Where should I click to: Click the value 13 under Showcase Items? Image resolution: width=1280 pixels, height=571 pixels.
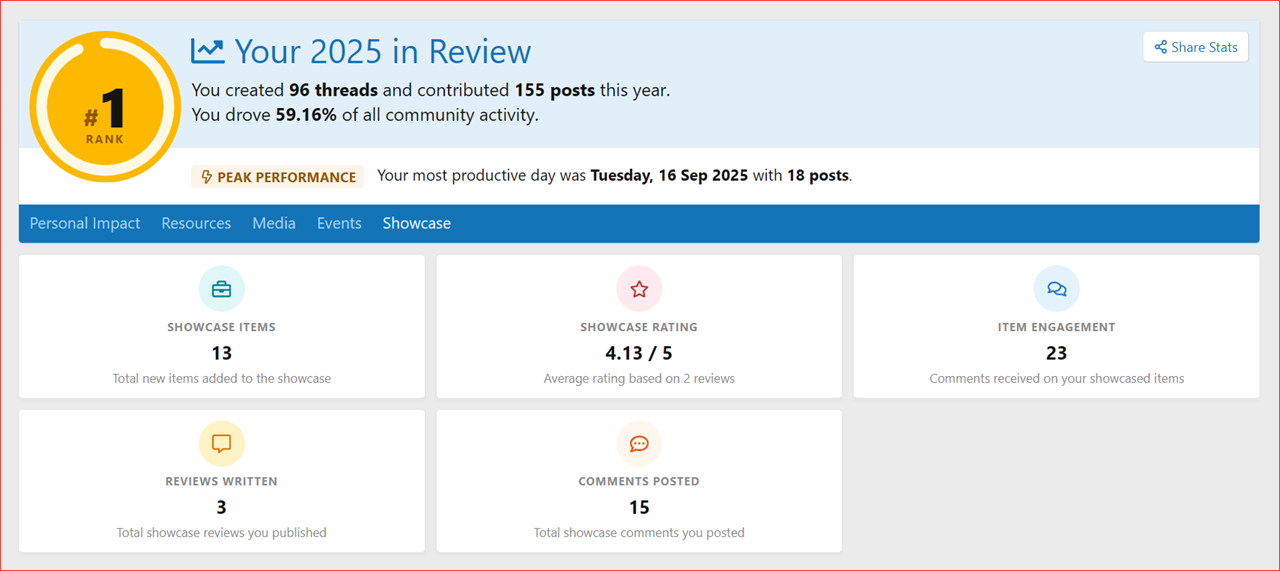pyautogui.click(x=222, y=353)
